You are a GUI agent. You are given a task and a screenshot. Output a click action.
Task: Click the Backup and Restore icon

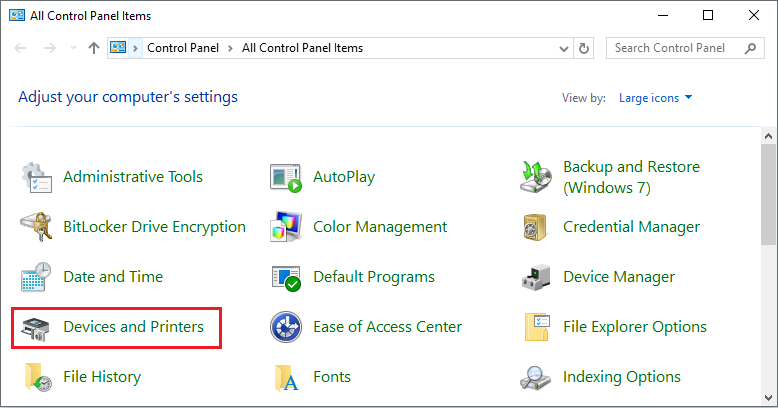point(536,177)
